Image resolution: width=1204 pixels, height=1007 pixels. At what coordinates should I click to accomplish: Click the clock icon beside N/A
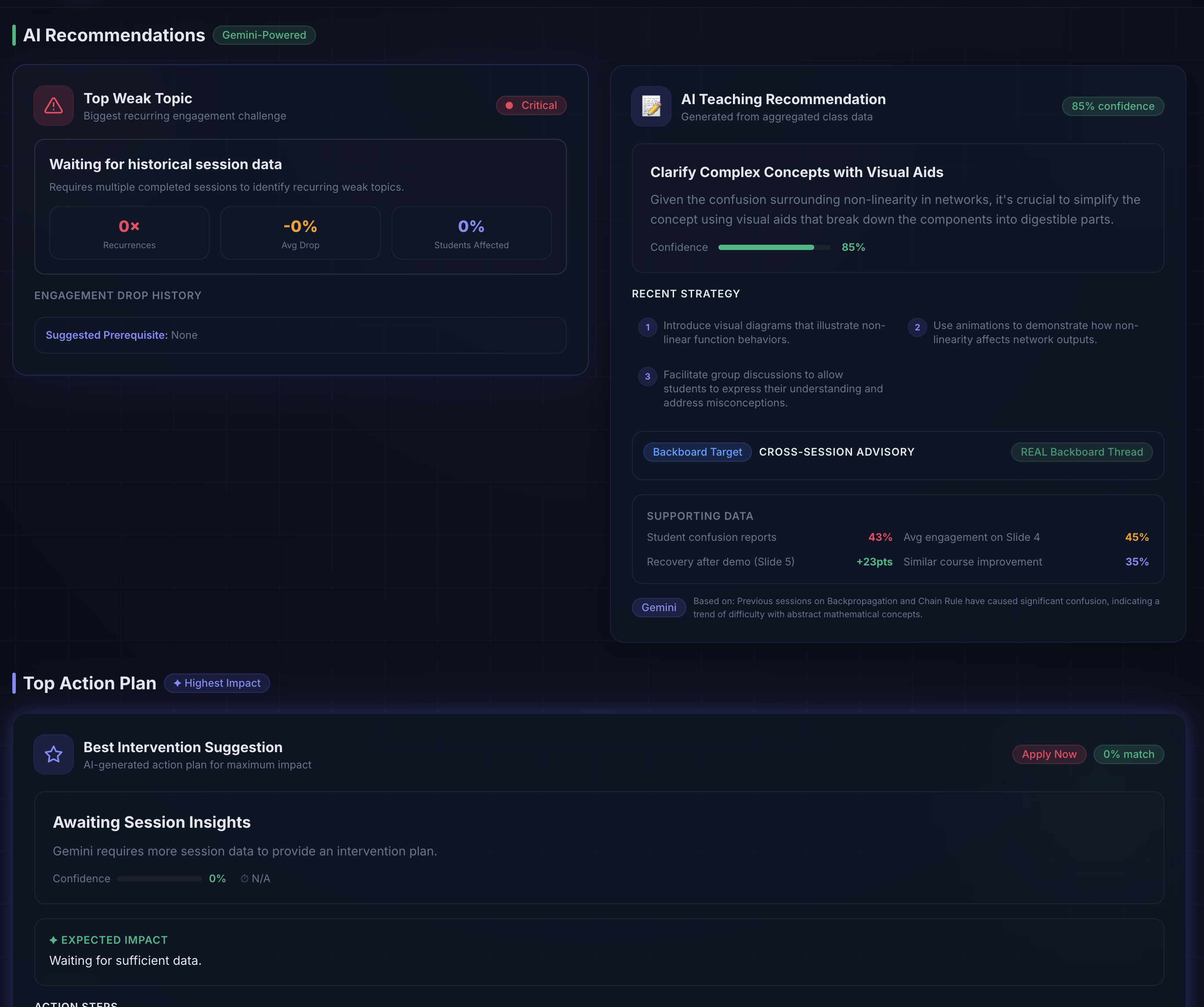pos(244,879)
